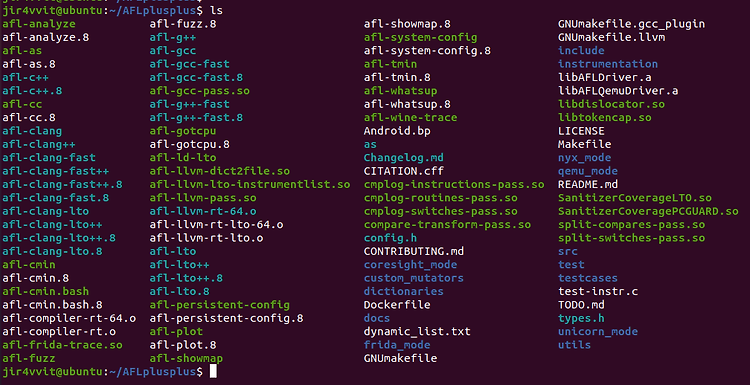Select the afl-cmin.bash entry

click(45, 292)
